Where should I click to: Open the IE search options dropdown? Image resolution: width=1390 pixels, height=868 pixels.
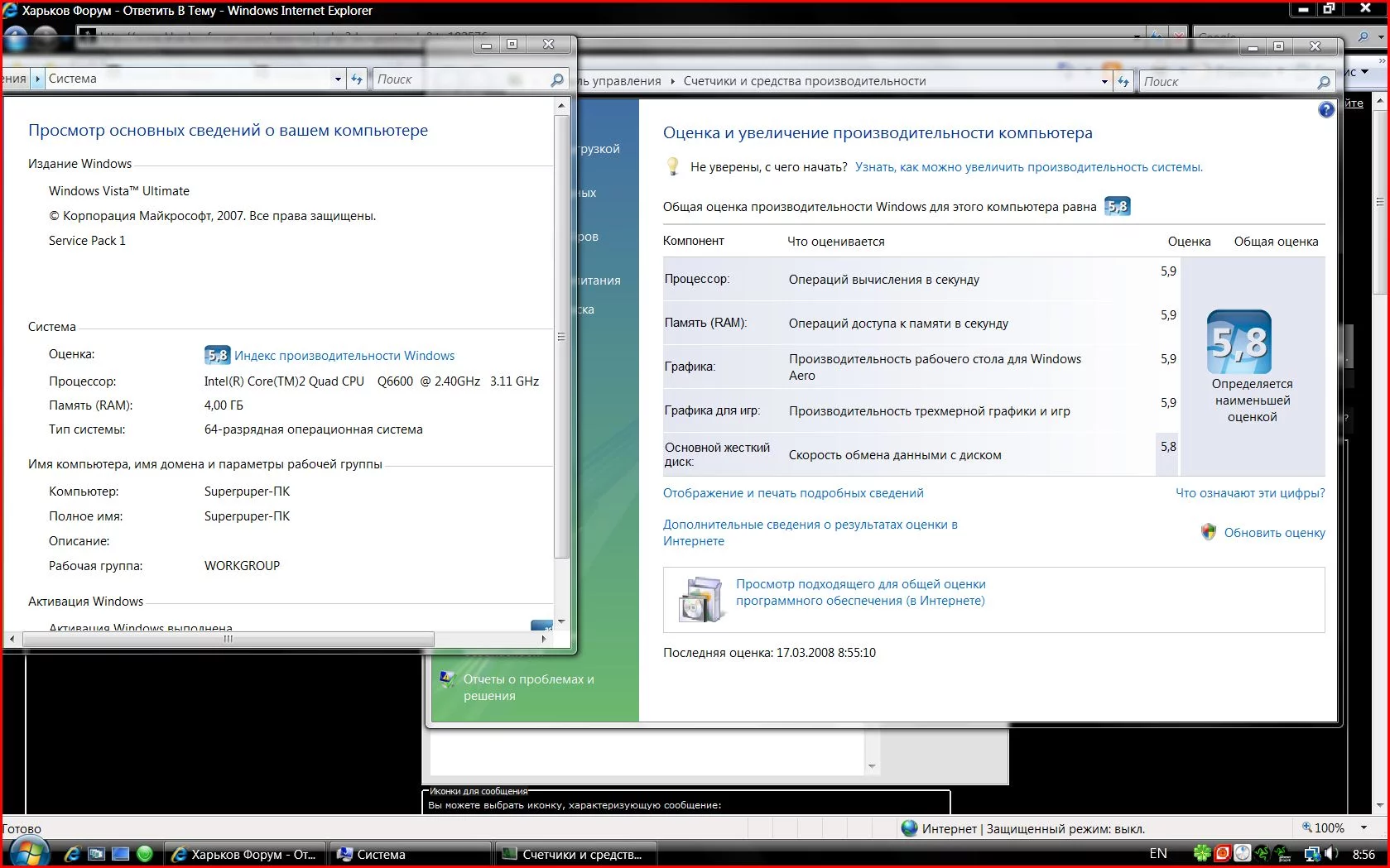(1380, 37)
